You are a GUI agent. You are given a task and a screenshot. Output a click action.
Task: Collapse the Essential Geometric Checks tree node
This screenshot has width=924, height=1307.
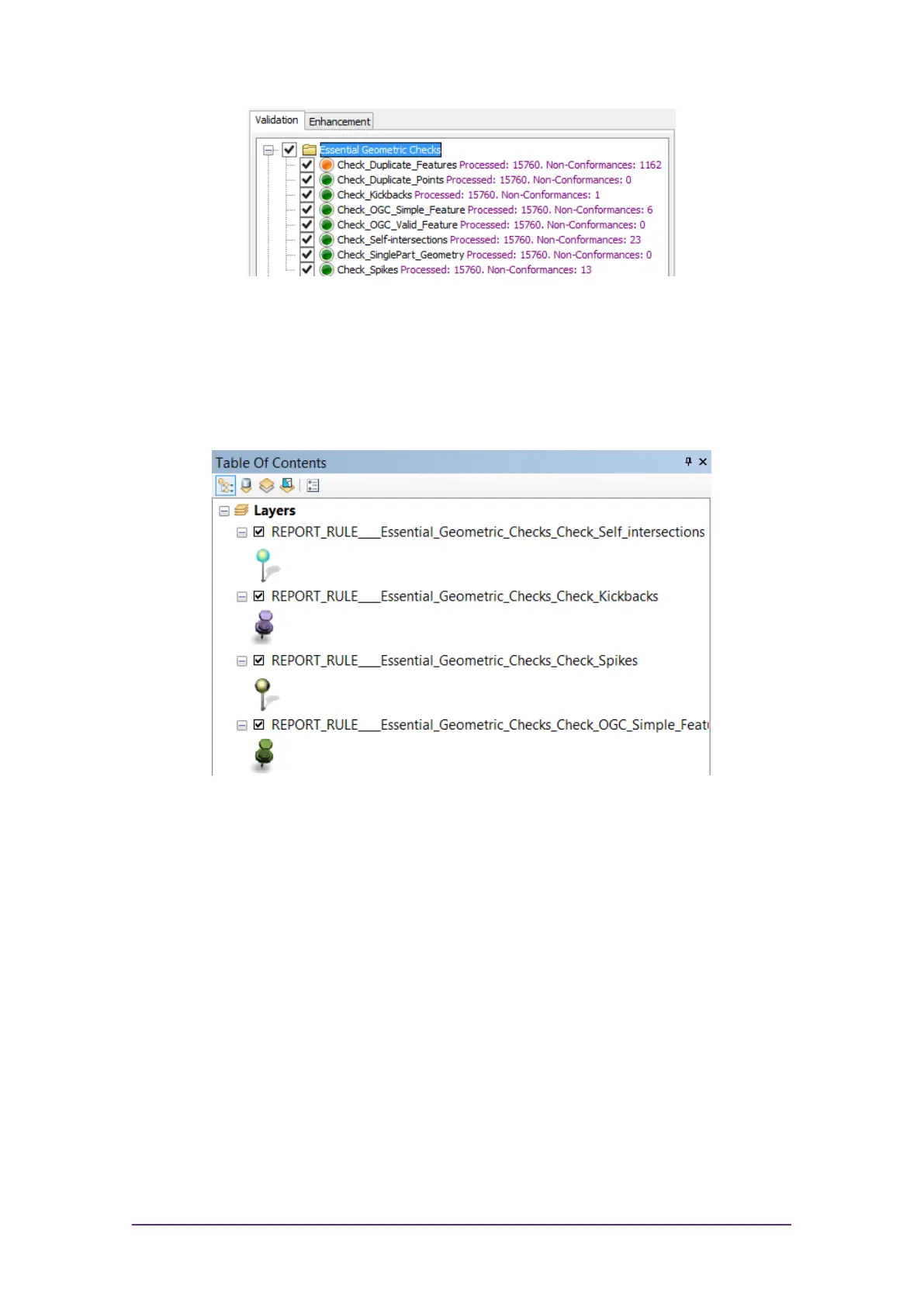[268, 150]
